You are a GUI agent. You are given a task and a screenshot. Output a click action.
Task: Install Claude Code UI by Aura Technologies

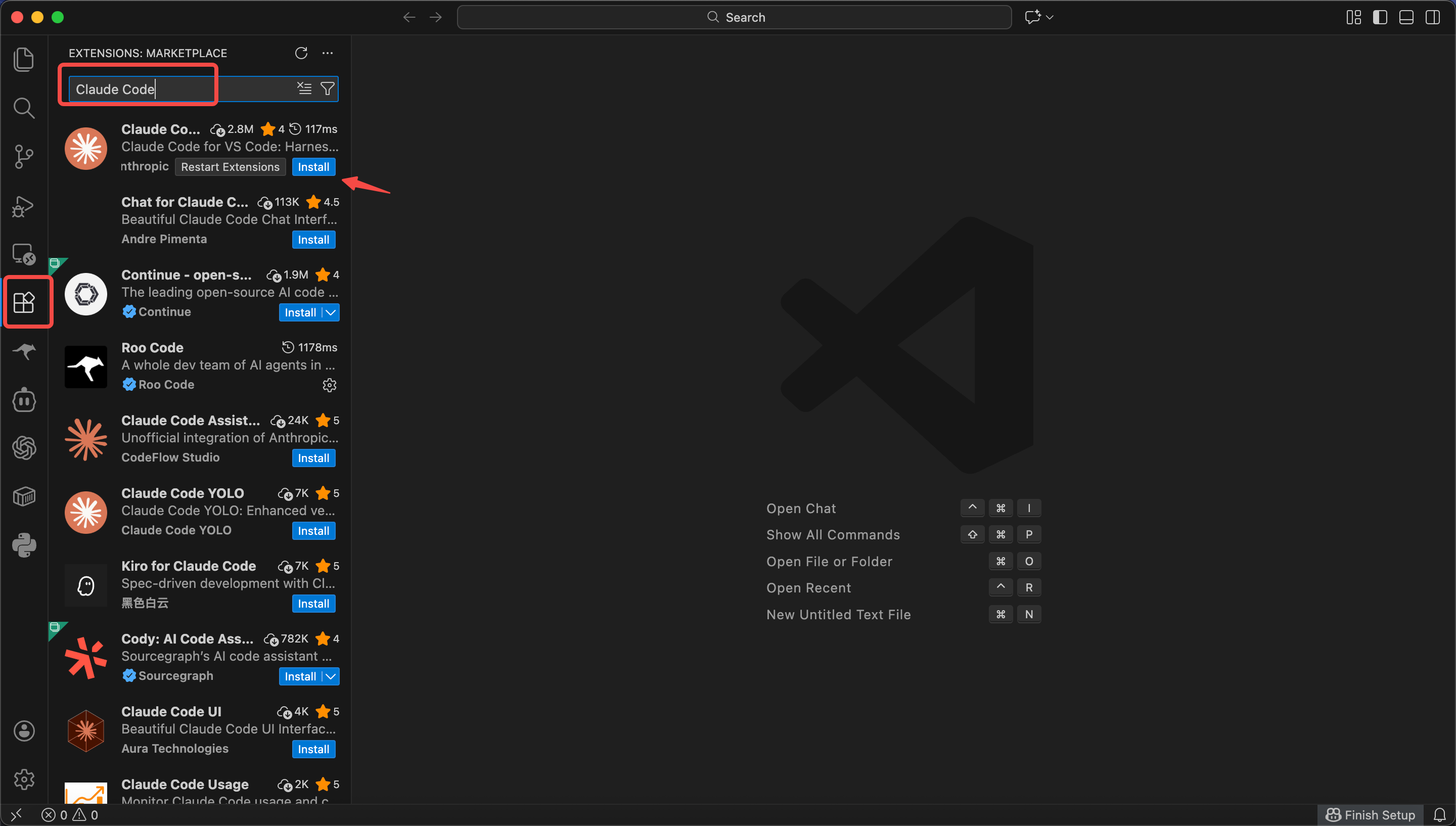tap(313, 749)
